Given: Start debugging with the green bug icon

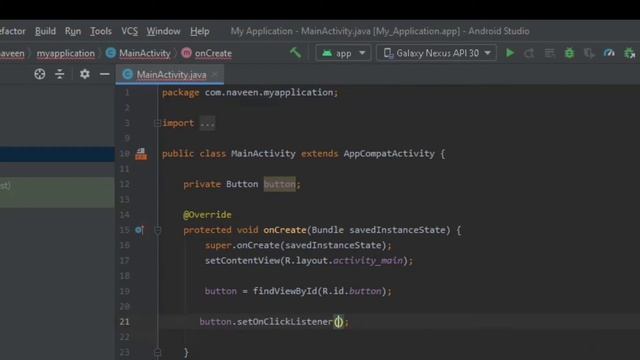Looking at the screenshot, I should tap(569, 53).
